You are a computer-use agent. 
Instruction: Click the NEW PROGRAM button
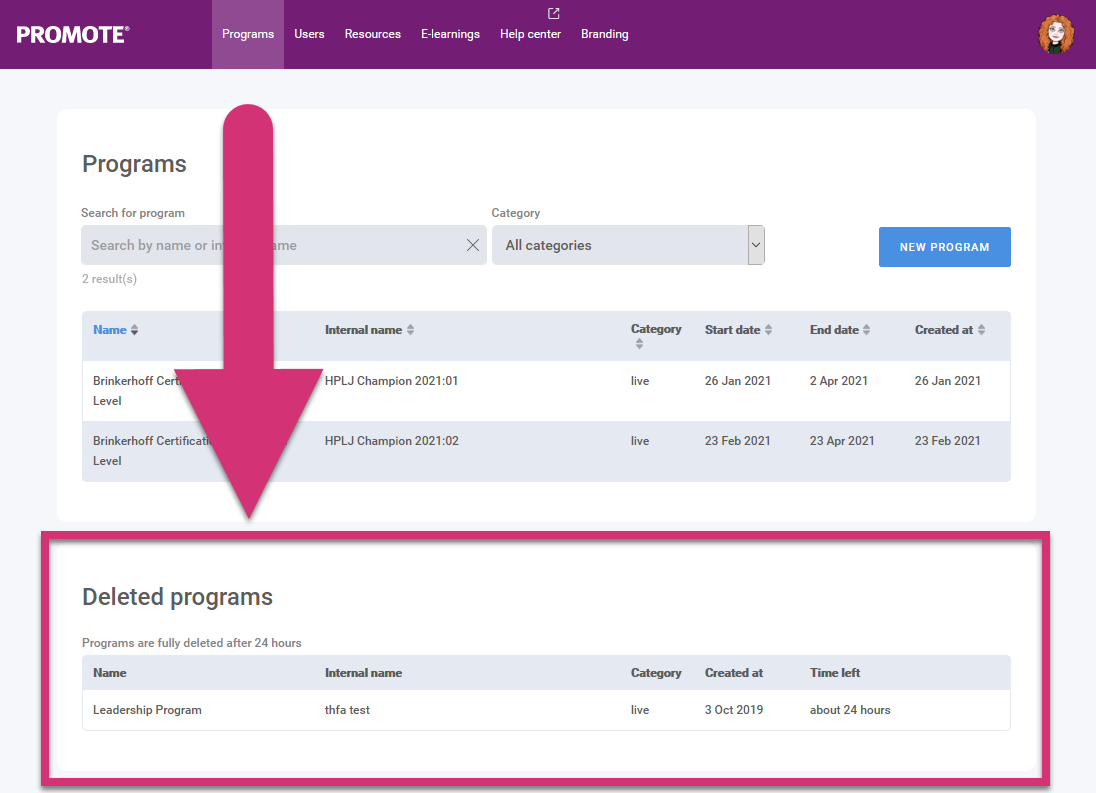pos(944,246)
